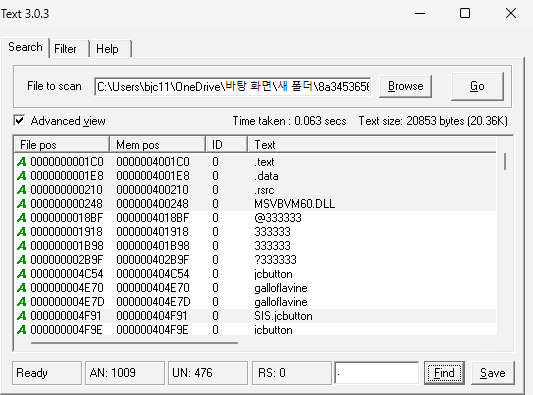Click the A icon at file pos 000000001B98
The image size is (533, 395).
pyautogui.click(x=22, y=245)
